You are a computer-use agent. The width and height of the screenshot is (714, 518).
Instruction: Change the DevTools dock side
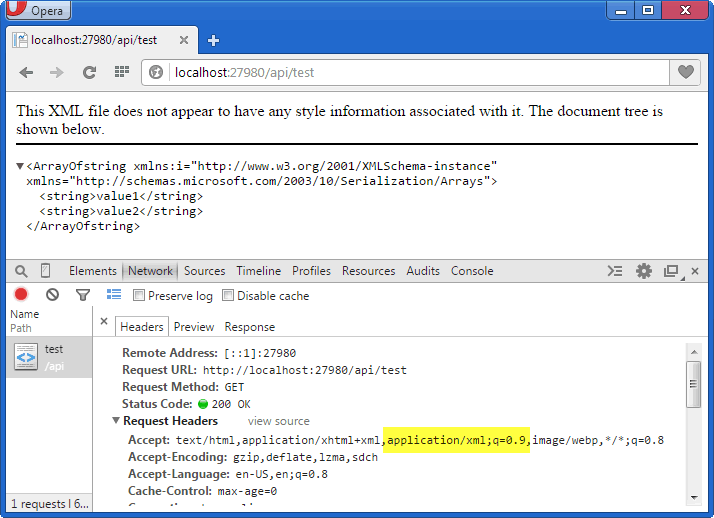coord(673,271)
